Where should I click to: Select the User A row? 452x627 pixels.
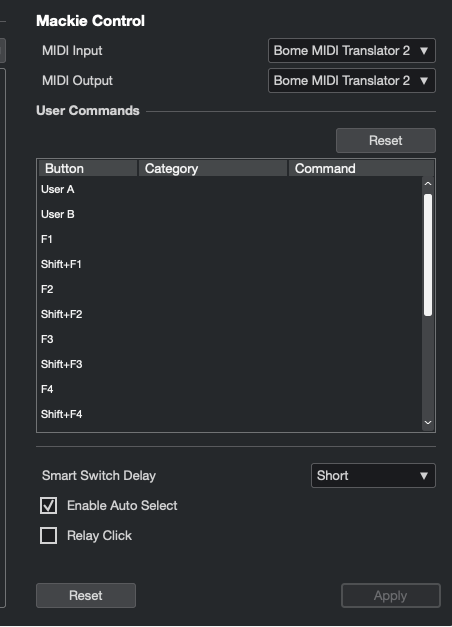(x=230, y=189)
